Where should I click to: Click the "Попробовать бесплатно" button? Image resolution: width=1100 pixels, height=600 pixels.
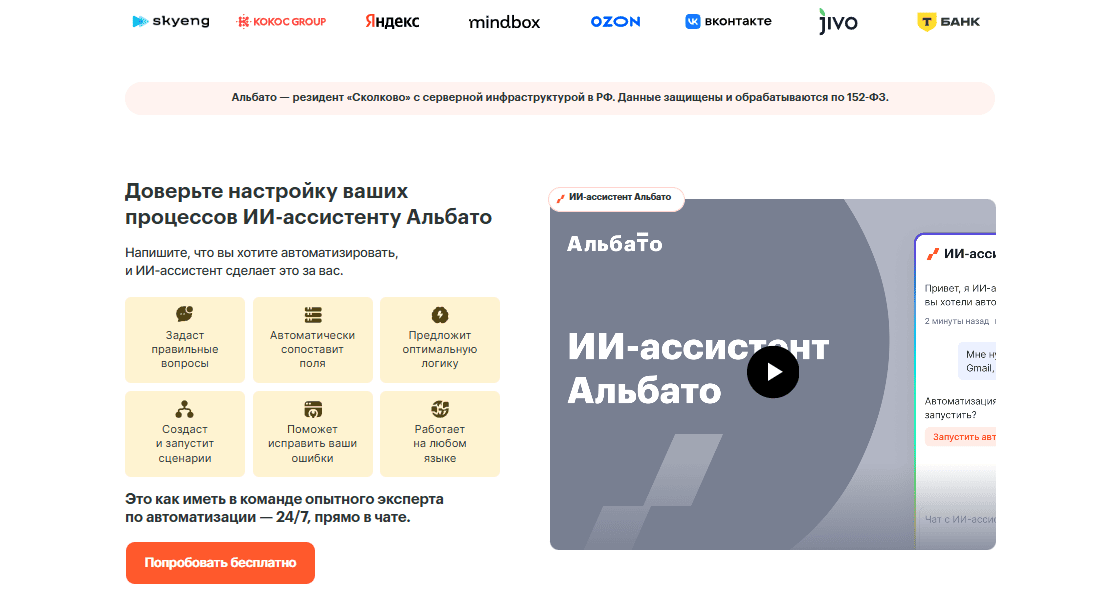220,563
